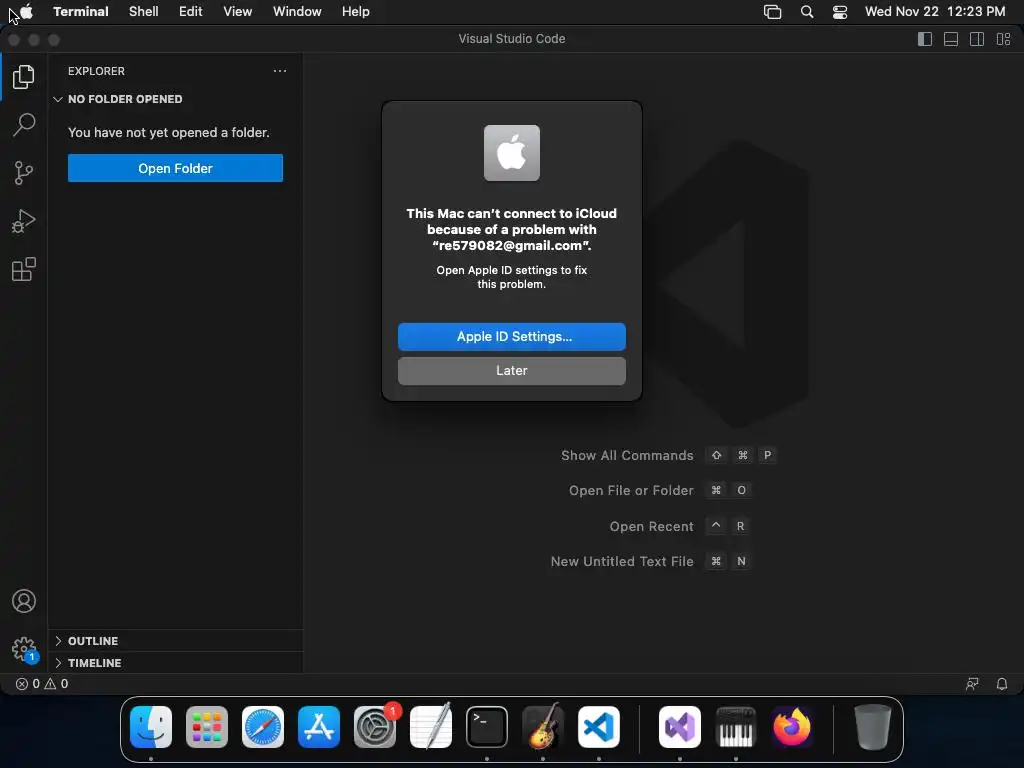The height and width of the screenshot is (768, 1024).
Task: Open the Apple menu
Action: pyautogui.click(x=27, y=12)
